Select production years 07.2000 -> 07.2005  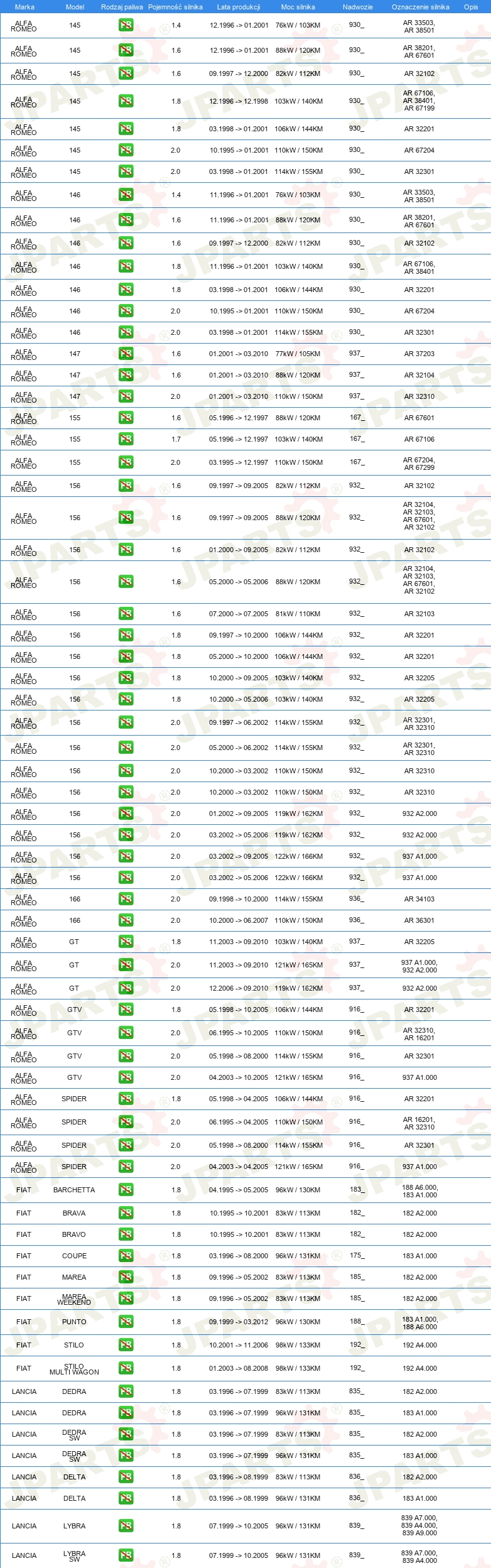click(239, 614)
